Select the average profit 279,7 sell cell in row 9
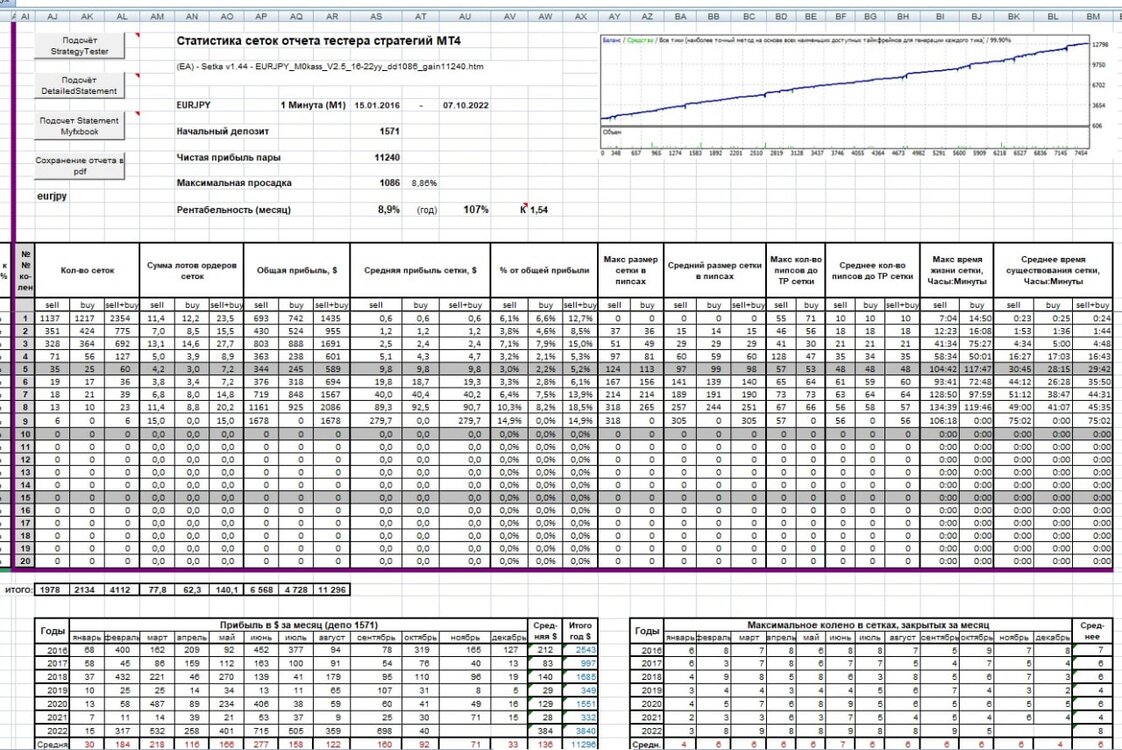Image resolution: width=1122 pixels, height=750 pixels. coord(376,421)
